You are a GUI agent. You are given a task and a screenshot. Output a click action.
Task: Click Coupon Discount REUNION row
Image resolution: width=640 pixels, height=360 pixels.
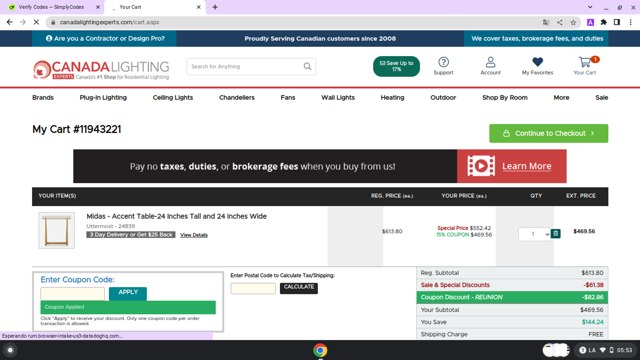[512, 298]
